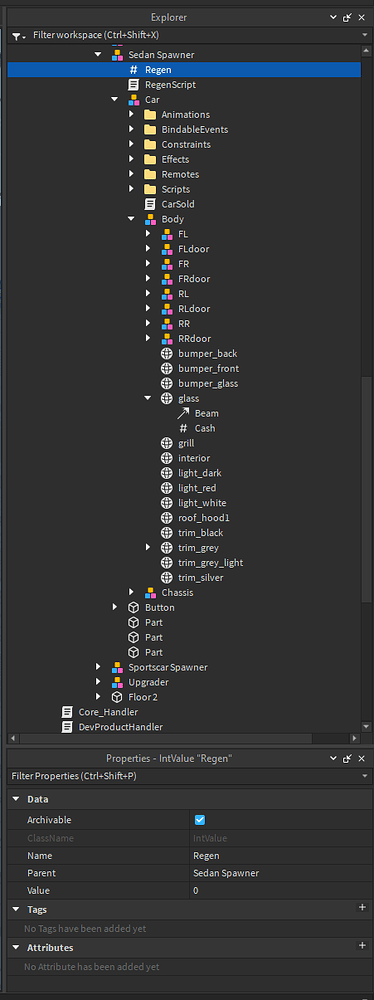Select the Sedan Spawner model icon
The image size is (374, 1000).
(x=117, y=55)
